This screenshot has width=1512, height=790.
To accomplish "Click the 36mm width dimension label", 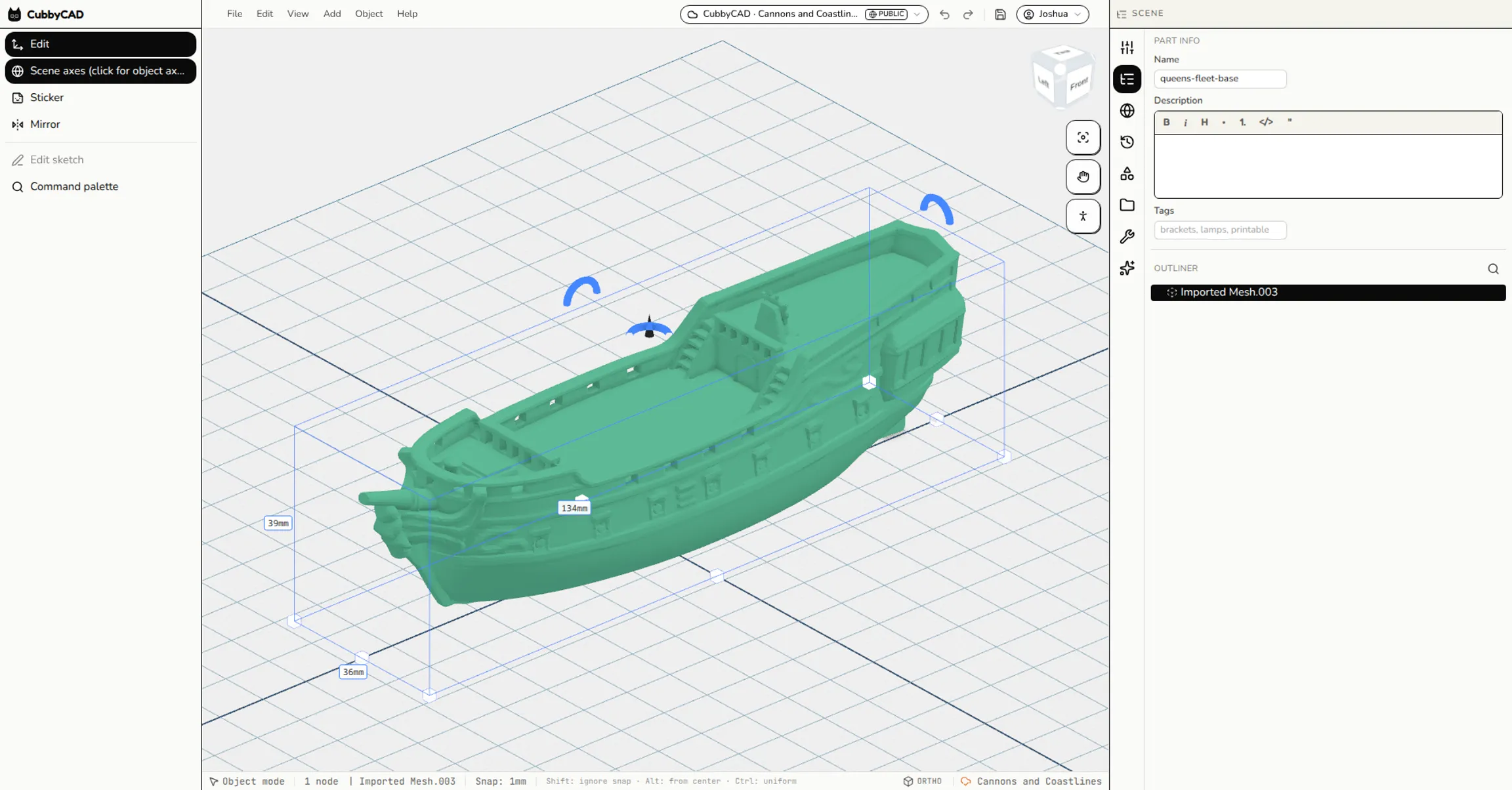I will tap(353, 673).
